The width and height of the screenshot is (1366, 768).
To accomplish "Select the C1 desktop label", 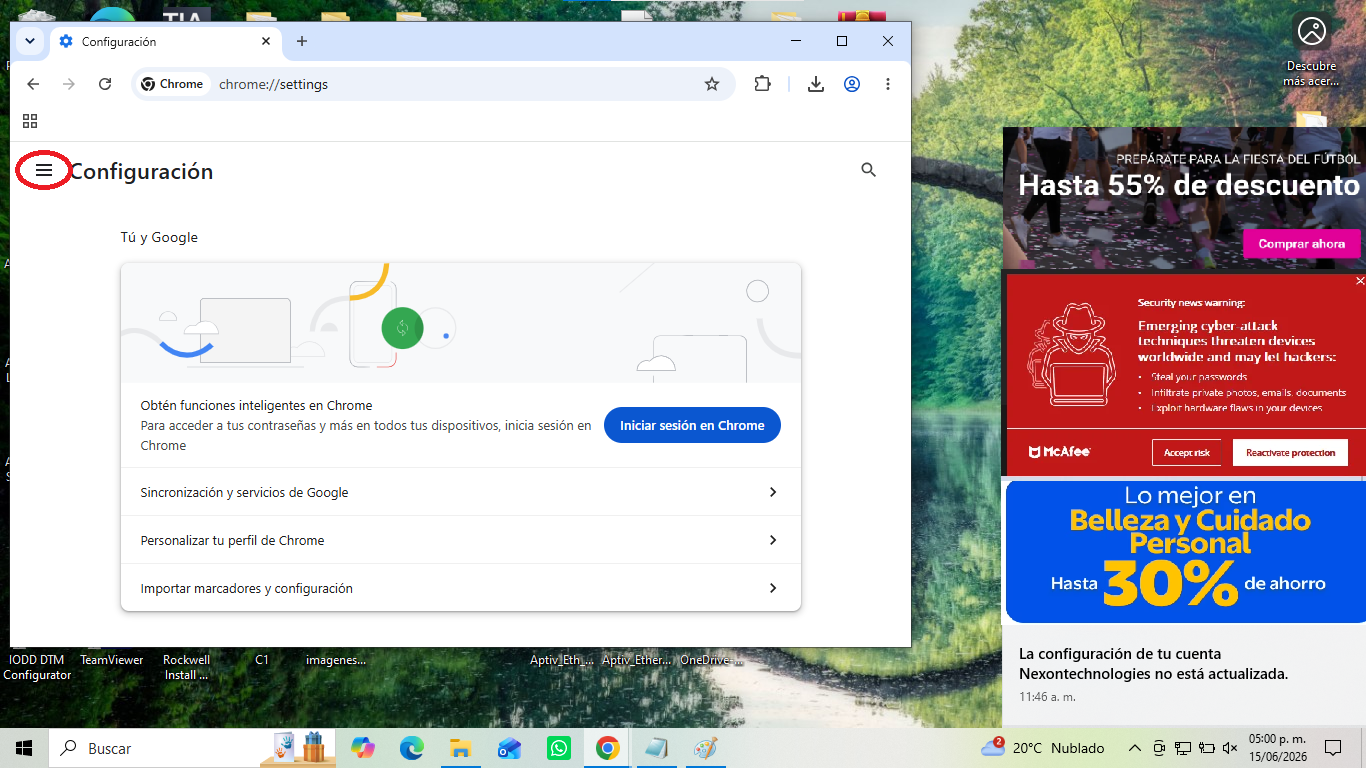I will pos(262,660).
